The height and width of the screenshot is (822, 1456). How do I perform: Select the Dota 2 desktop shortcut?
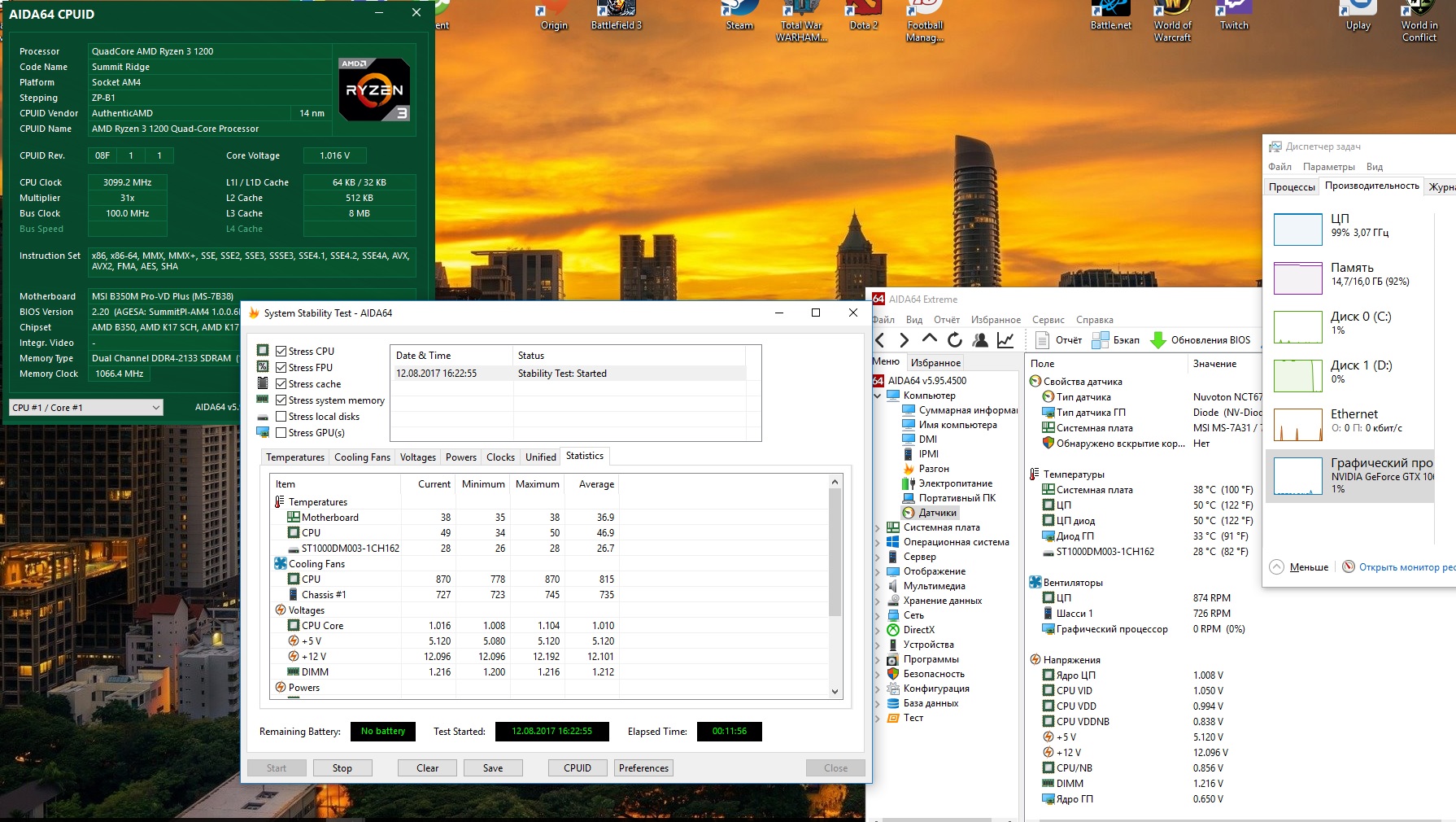[x=863, y=16]
